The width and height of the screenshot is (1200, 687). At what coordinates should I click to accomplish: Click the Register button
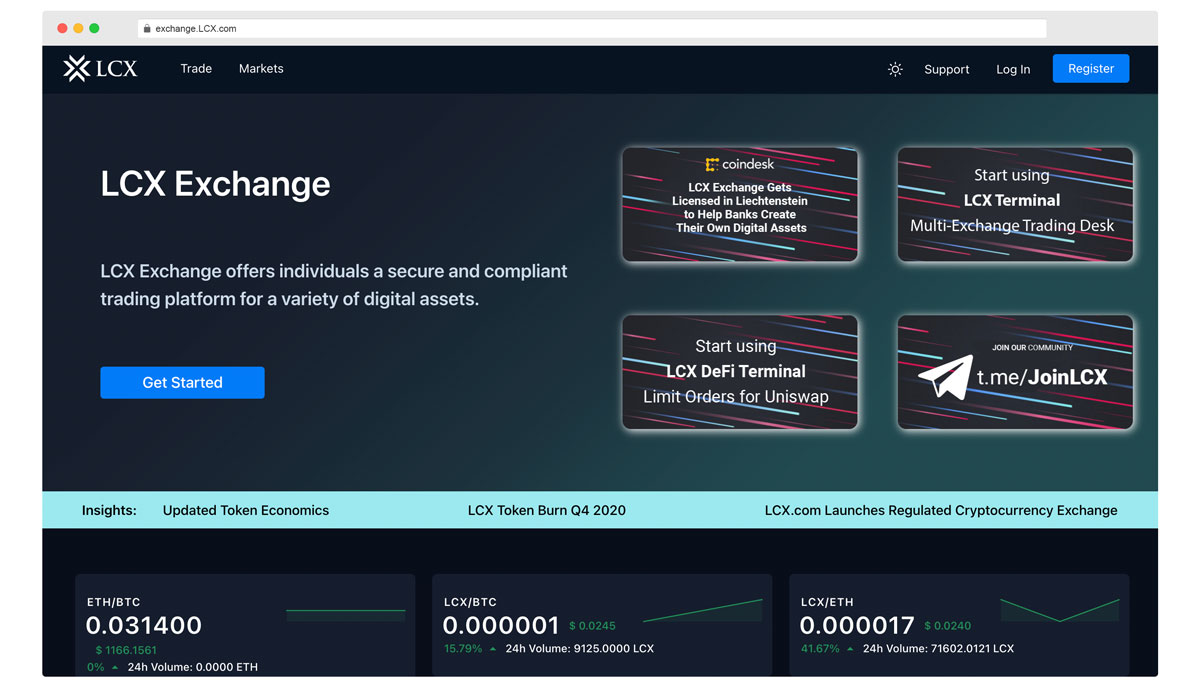pyautogui.click(x=1090, y=68)
